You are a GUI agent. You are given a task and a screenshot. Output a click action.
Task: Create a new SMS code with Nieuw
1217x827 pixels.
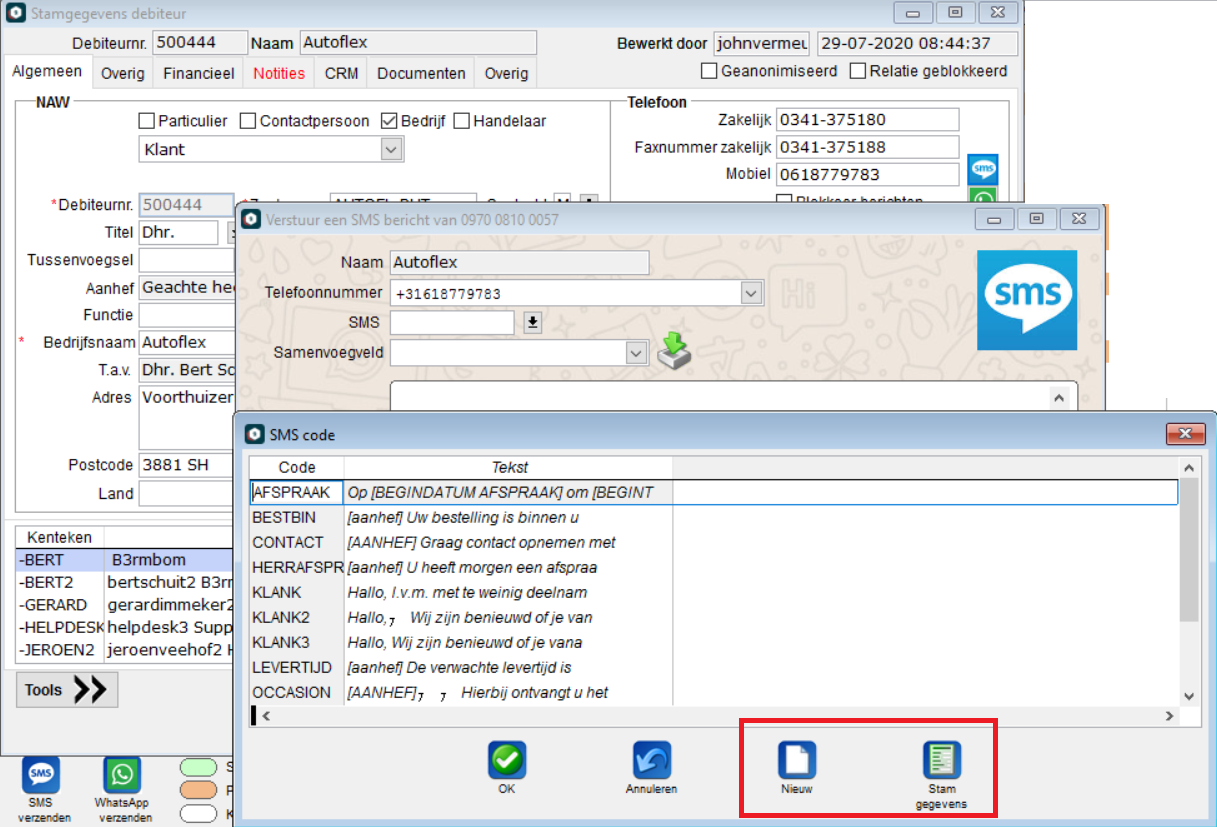pyautogui.click(x=797, y=760)
